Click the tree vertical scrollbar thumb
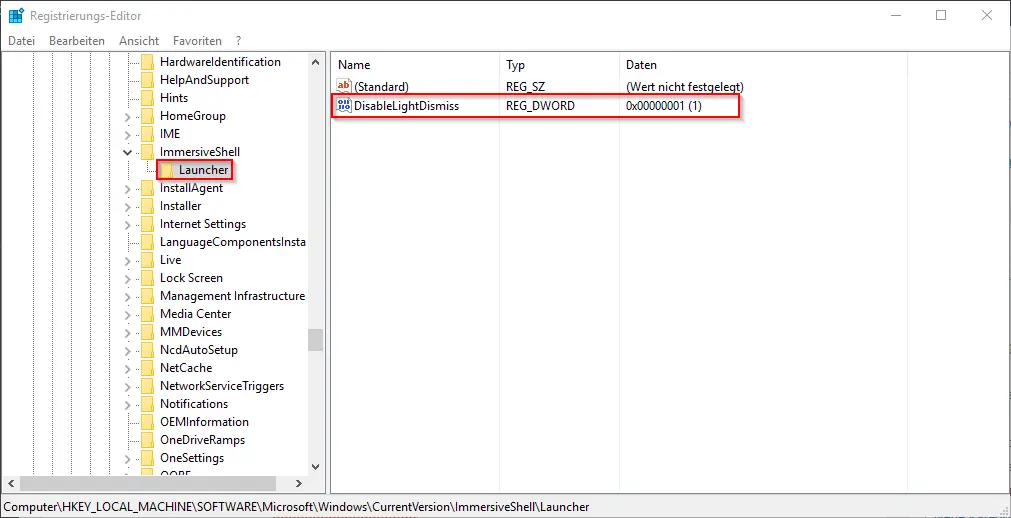The width and height of the screenshot is (1011, 518). click(x=315, y=340)
